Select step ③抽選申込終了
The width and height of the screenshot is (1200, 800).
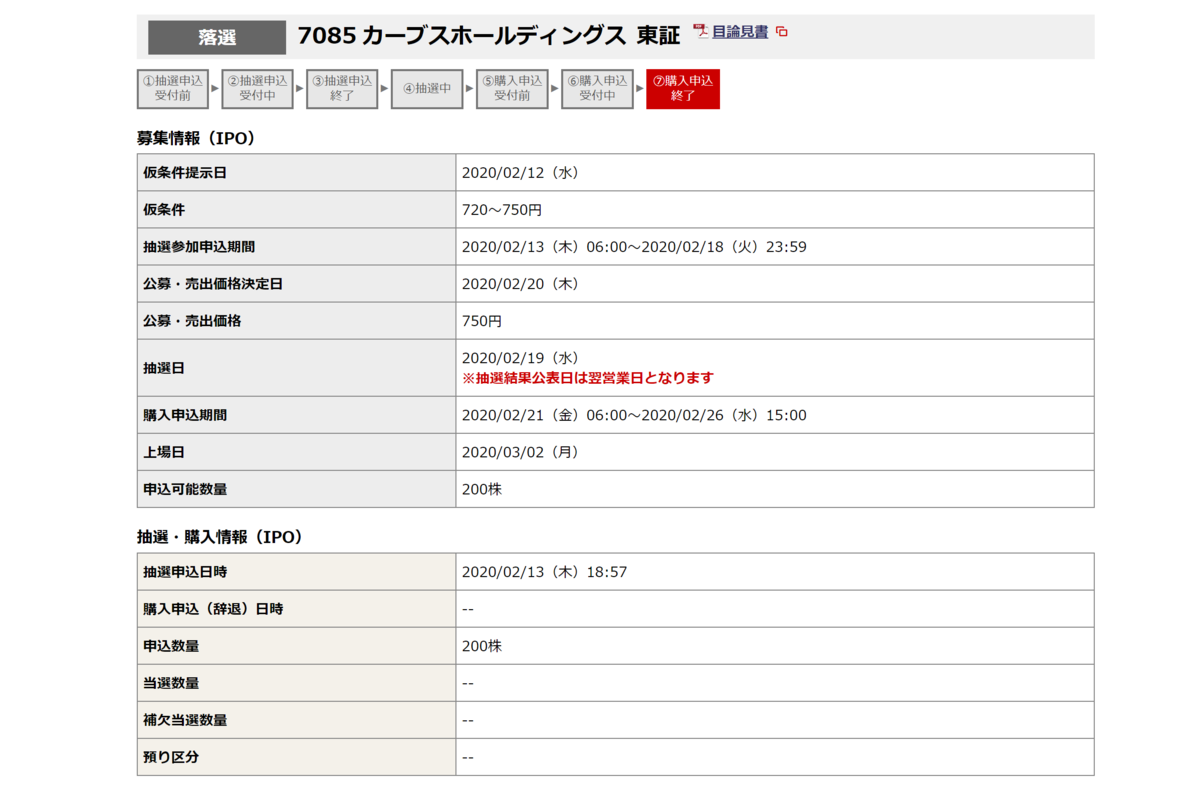tap(342, 89)
